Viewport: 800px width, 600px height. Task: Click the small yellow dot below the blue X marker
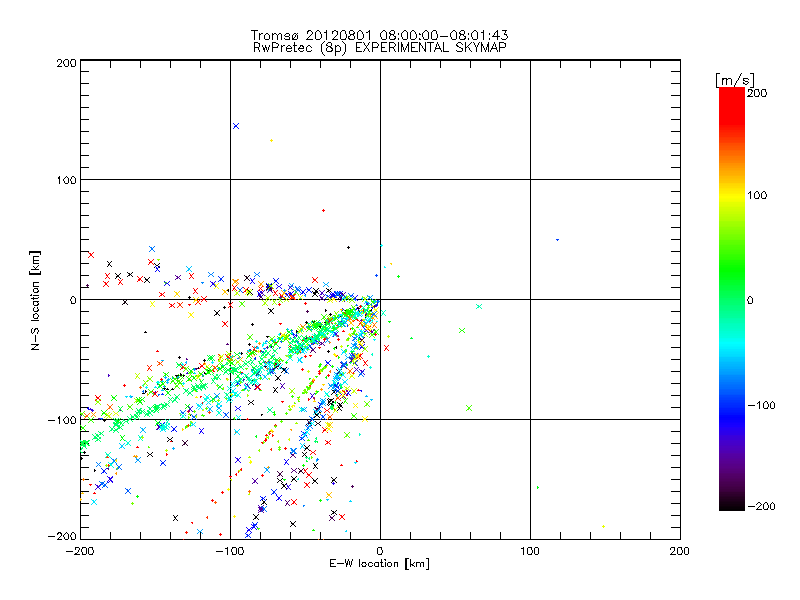(x=271, y=140)
